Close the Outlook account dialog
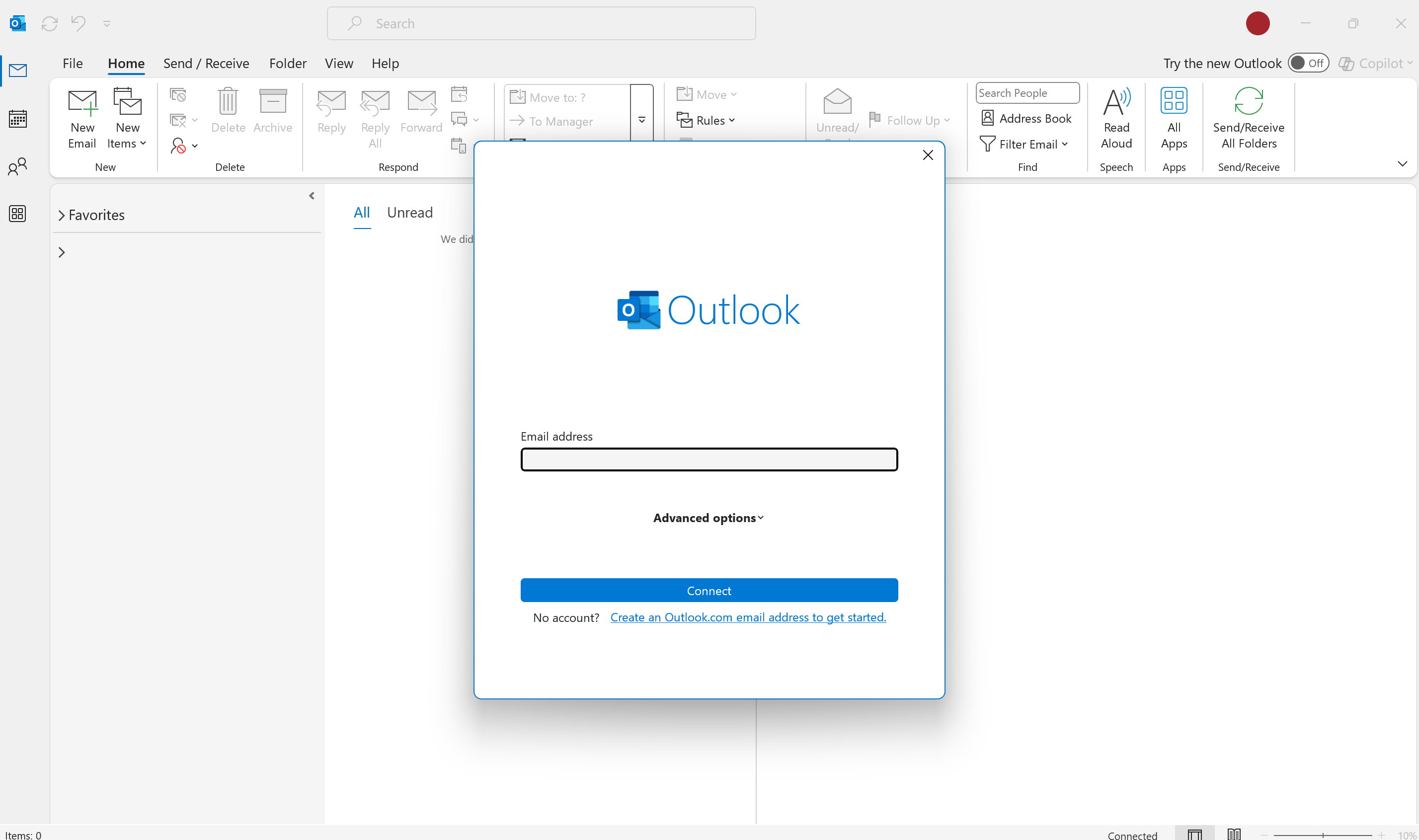The image size is (1419, 840). (x=928, y=155)
